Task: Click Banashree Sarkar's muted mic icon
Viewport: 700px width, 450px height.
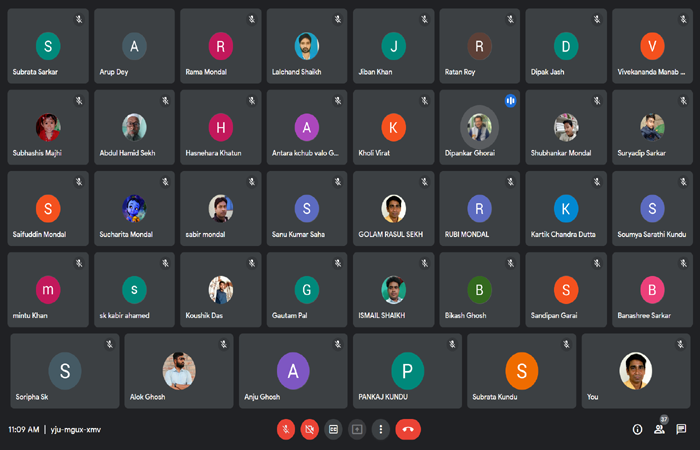Action: (683, 263)
